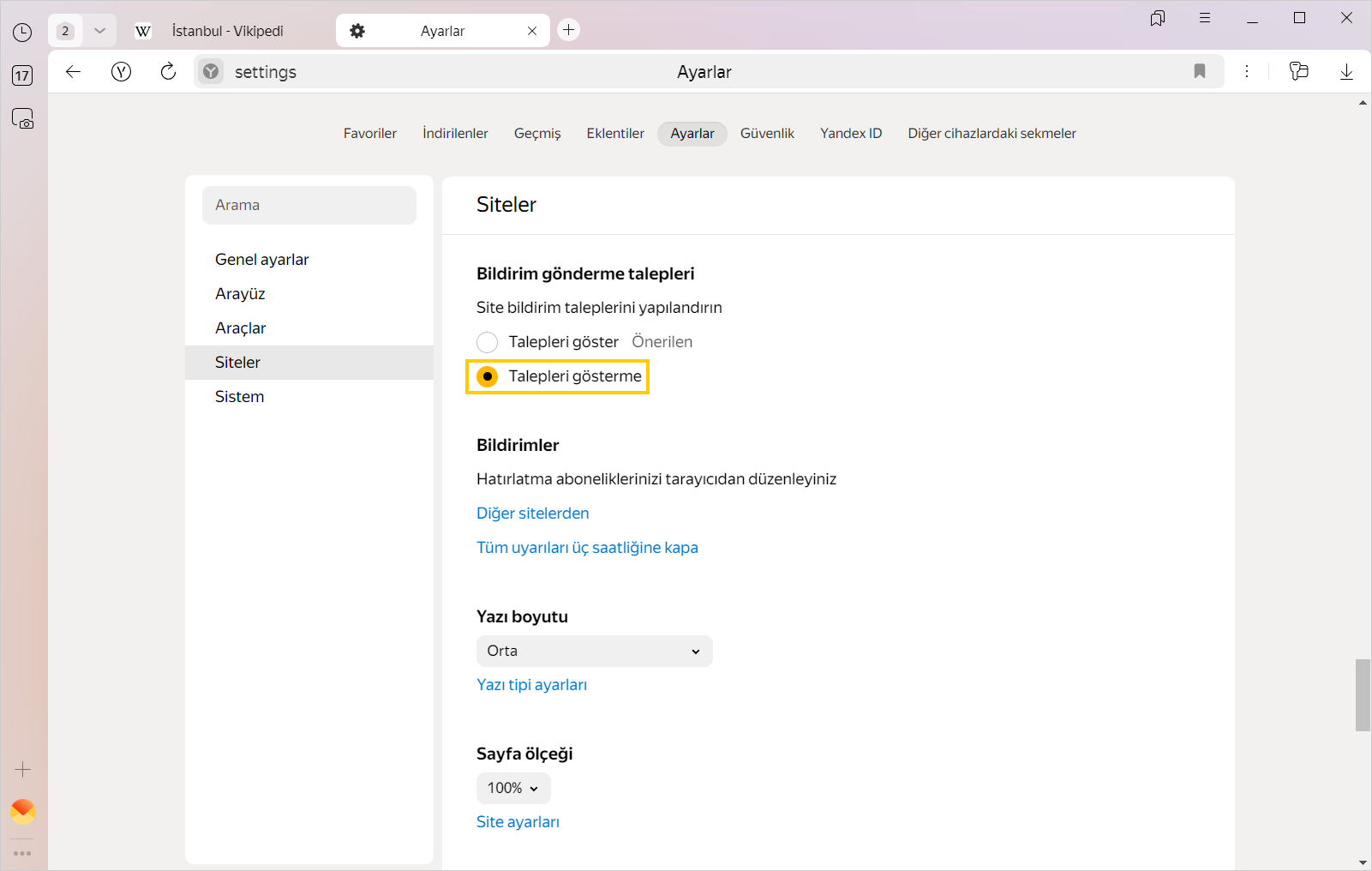
Task: Click the screenshot capture icon in sidebar
Action: [x=22, y=118]
